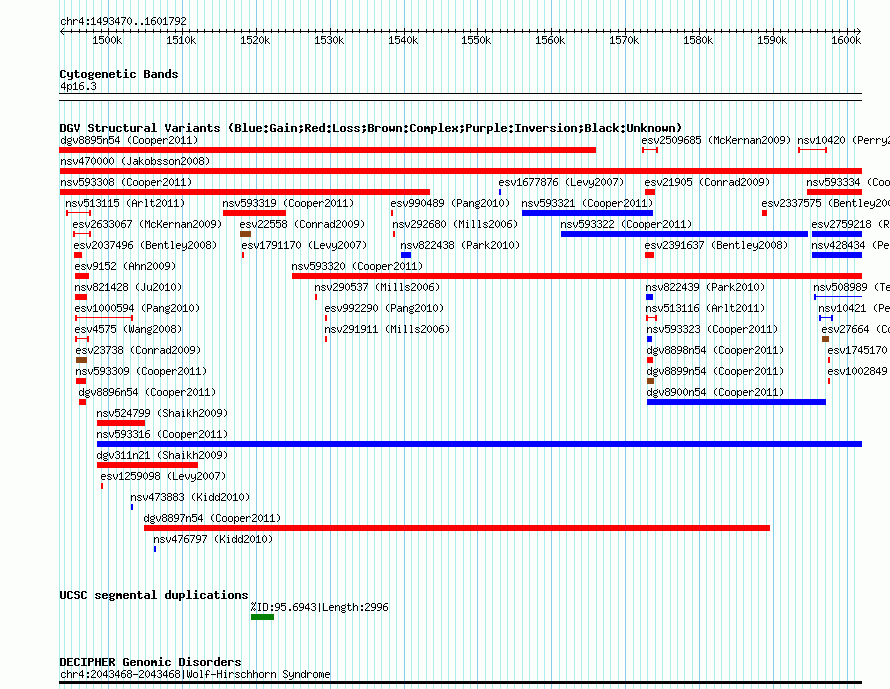The image size is (890, 689).
Task: Open esv21905 (Conrad2009) label
Action: [707, 182]
